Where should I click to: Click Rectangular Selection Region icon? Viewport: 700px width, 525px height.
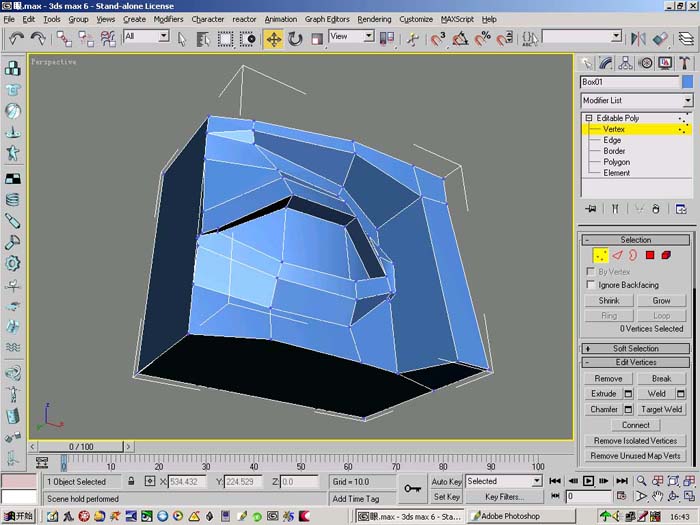(x=225, y=39)
